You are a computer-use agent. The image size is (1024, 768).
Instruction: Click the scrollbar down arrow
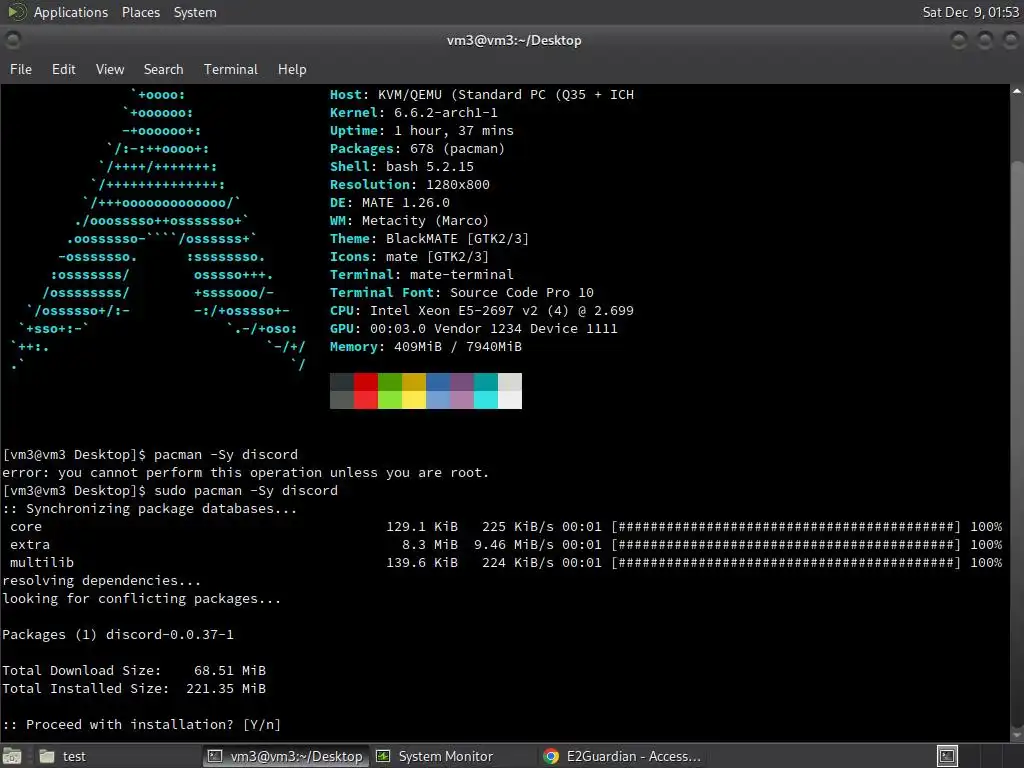coord(1017,736)
